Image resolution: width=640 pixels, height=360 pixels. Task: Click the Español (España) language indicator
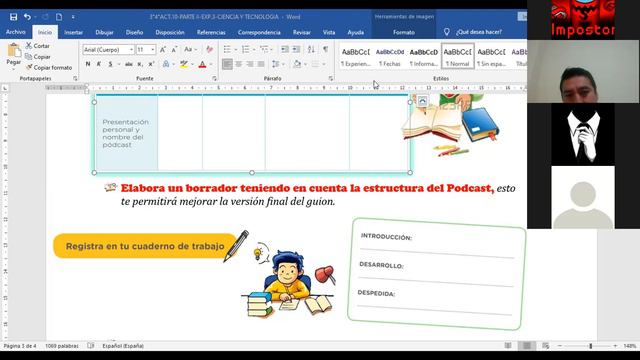(123, 346)
